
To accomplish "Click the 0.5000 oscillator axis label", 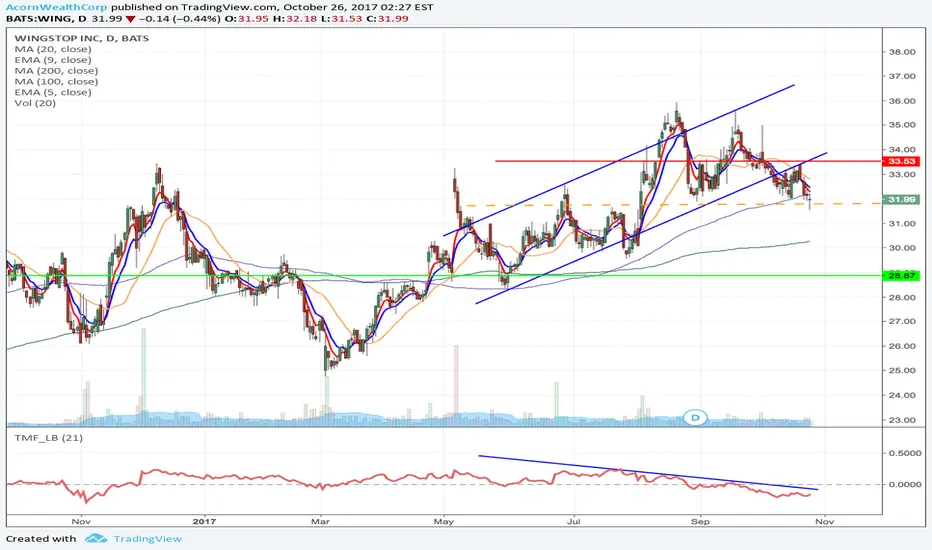I will [x=905, y=453].
